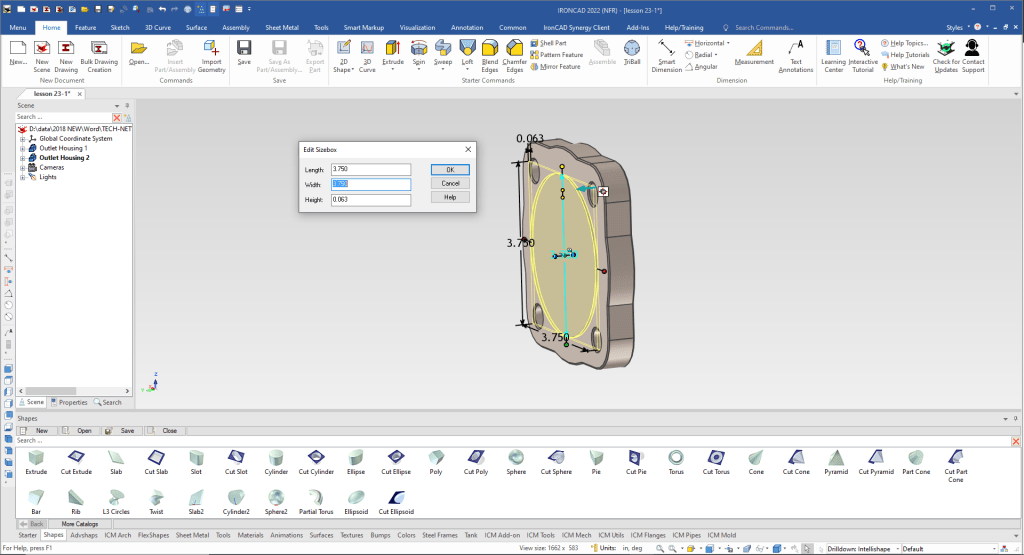Choose the Partial Torus shape

pos(316,499)
